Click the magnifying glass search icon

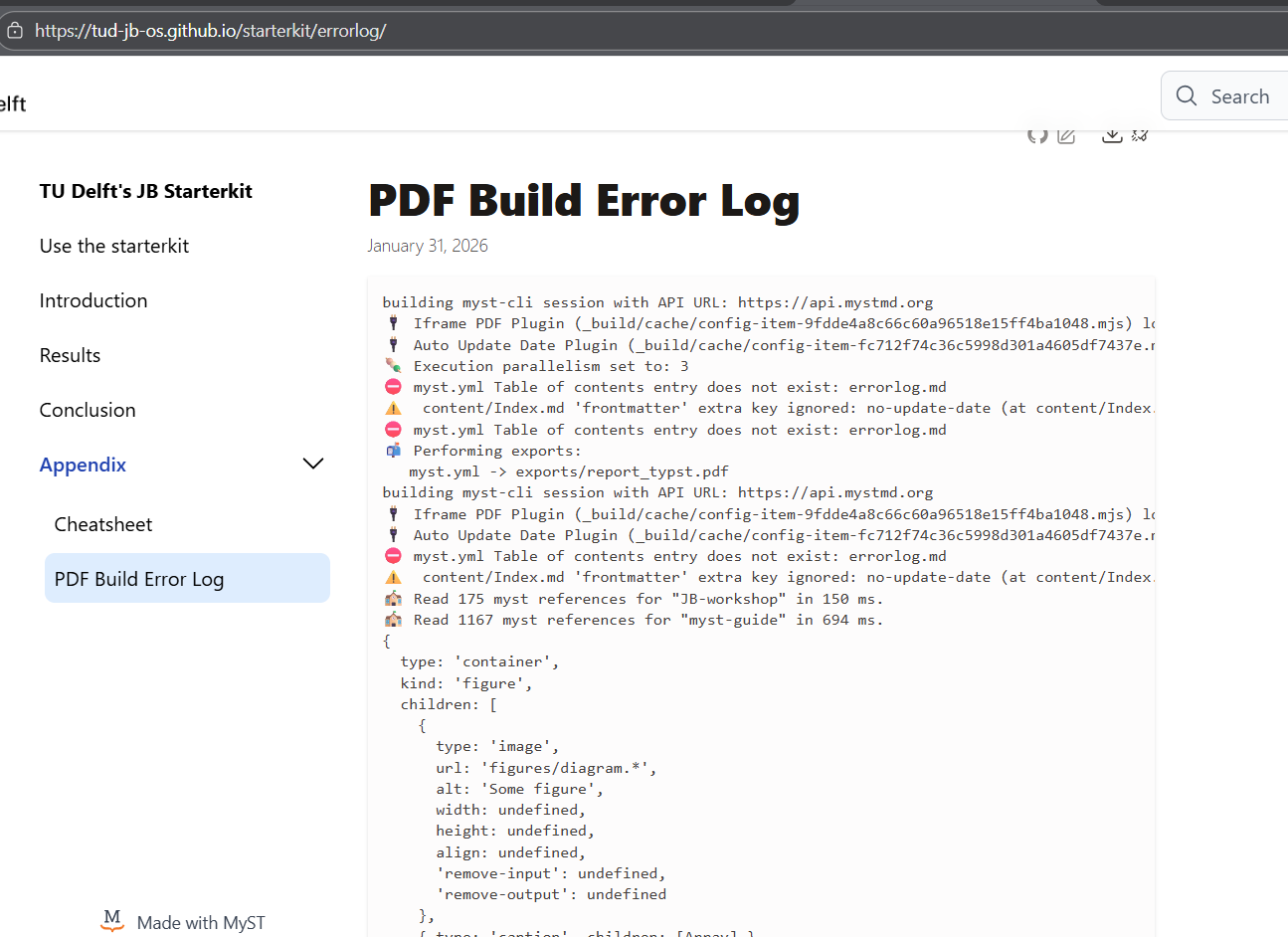coord(1186,96)
